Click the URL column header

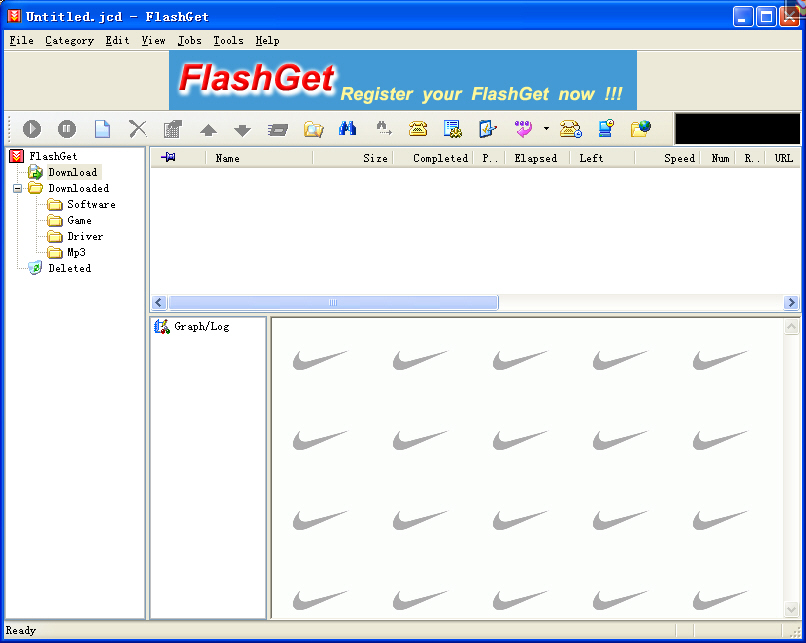tap(784, 158)
